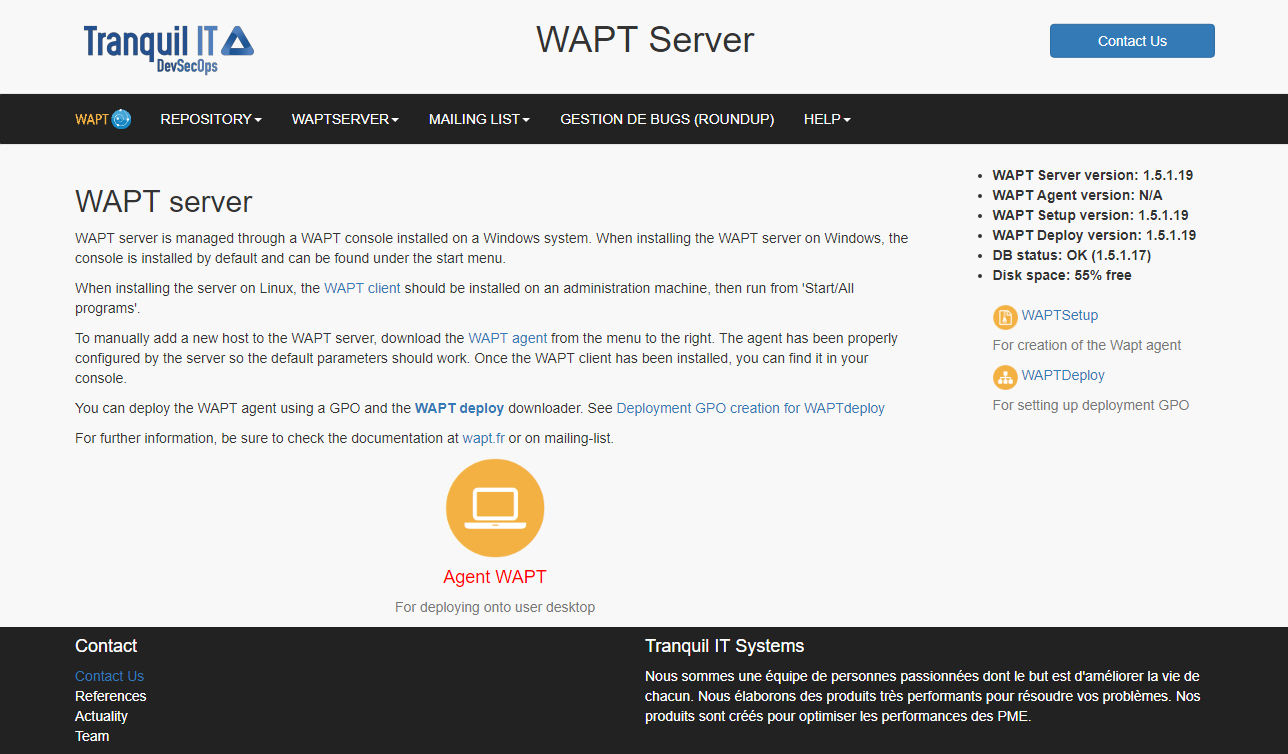Image resolution: width=1288 pixels, height=754 pixels.
Task: Open Gestion de Bugs (Roundup) menu item
Action: pos(667,119)
